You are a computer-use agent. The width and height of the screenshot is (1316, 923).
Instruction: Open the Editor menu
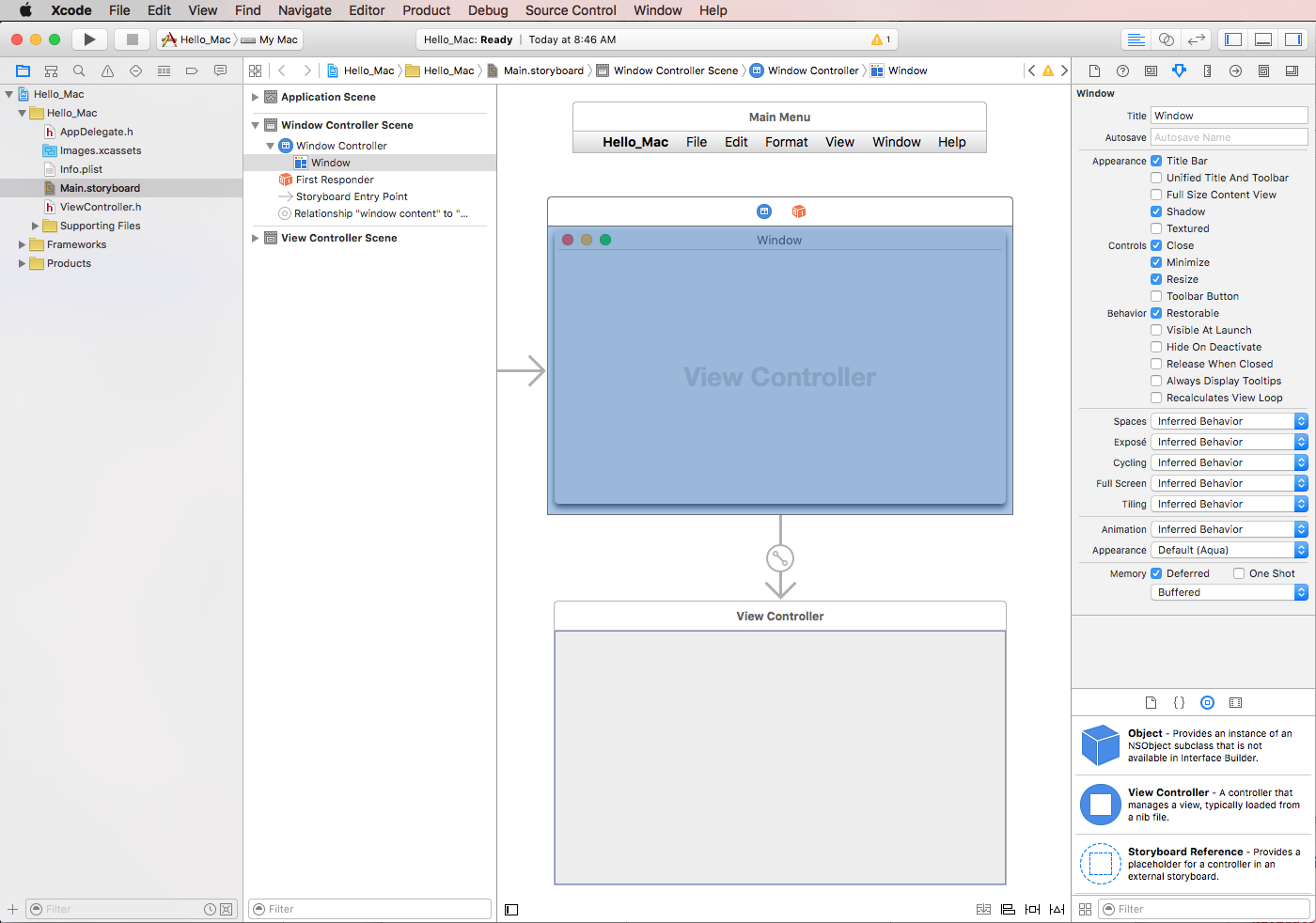(367, 10)
